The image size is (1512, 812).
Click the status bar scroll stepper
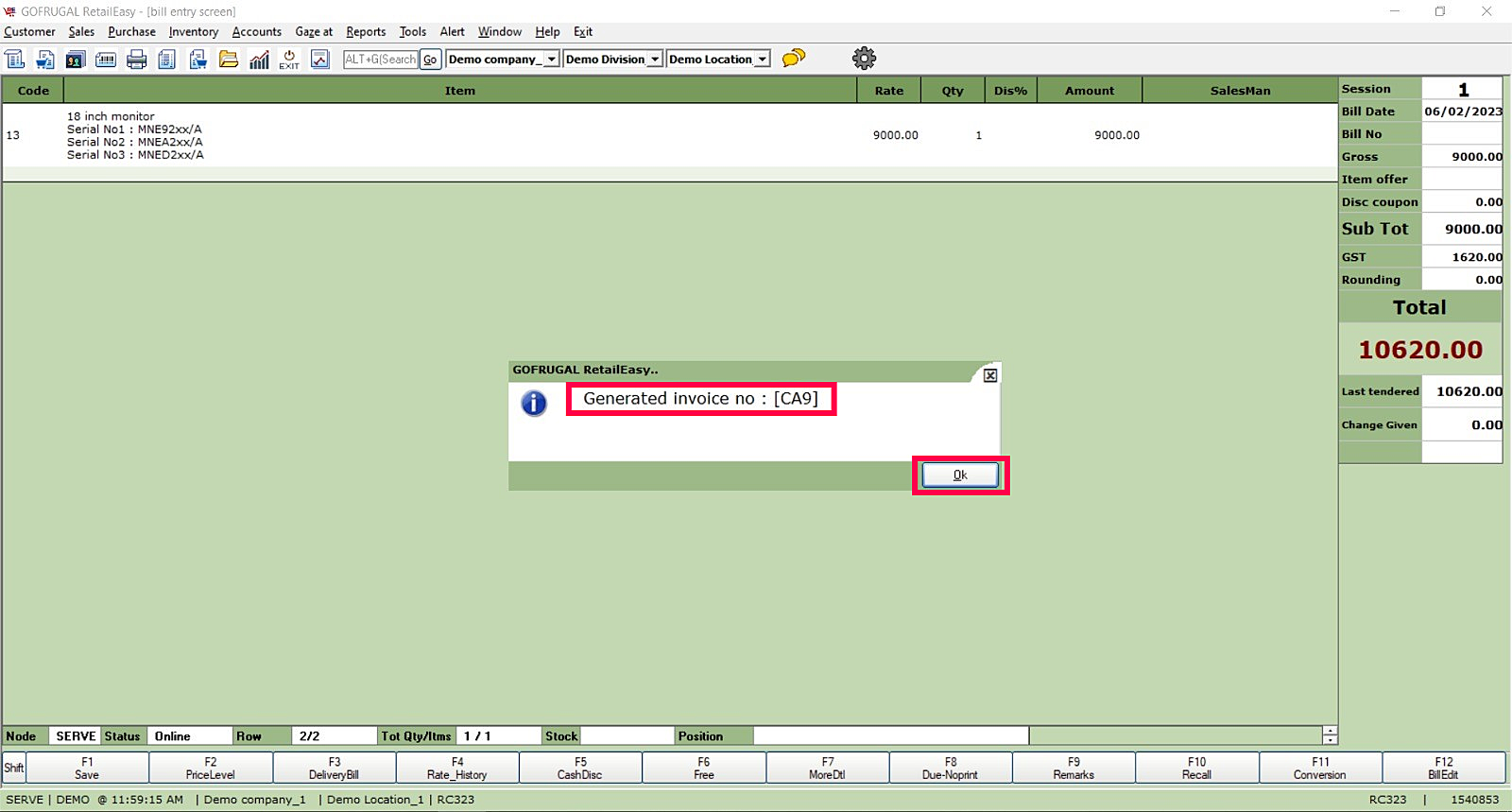(x=1331, y=735)
